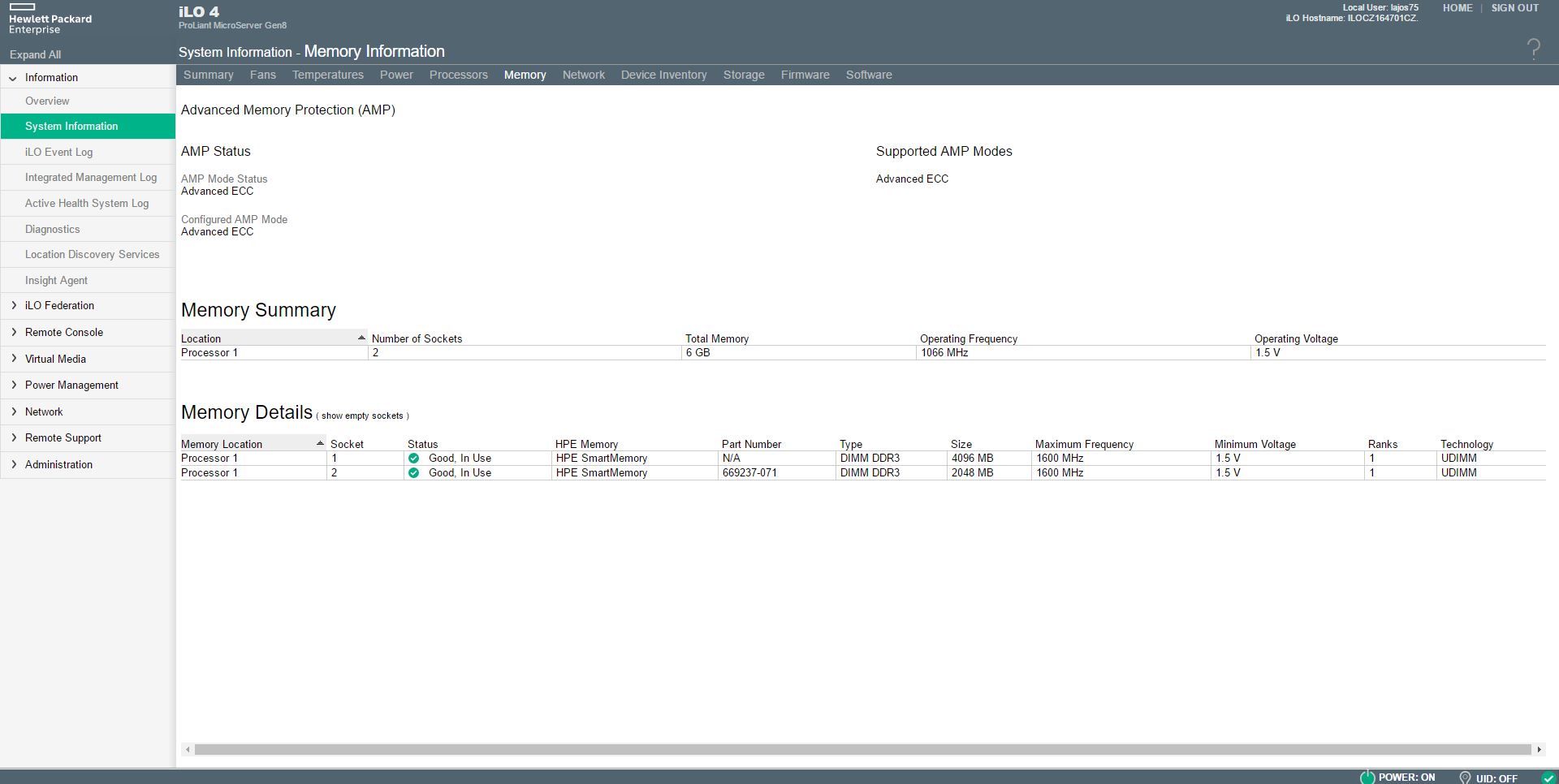Click the 6 GB total memory cell
Image resolution: width=1559 pixels, height=784 pixels.
click(x=698, y=353)
